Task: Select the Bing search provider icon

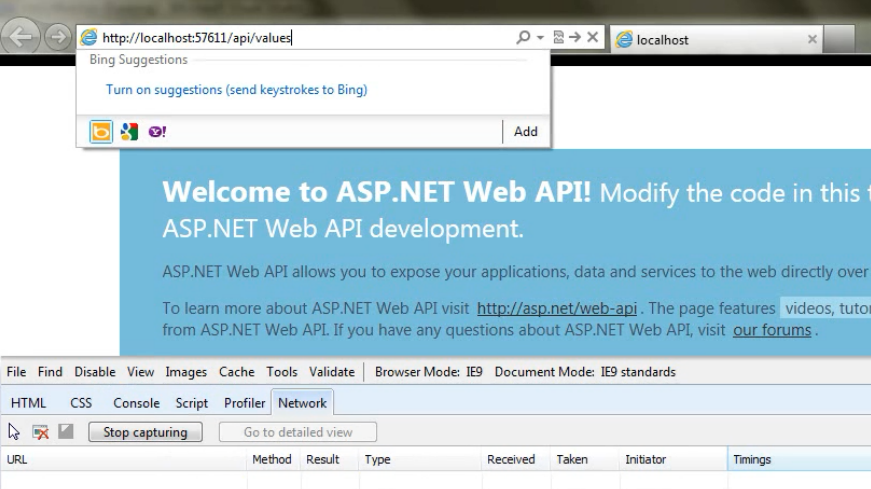Action: click(101, 132)
